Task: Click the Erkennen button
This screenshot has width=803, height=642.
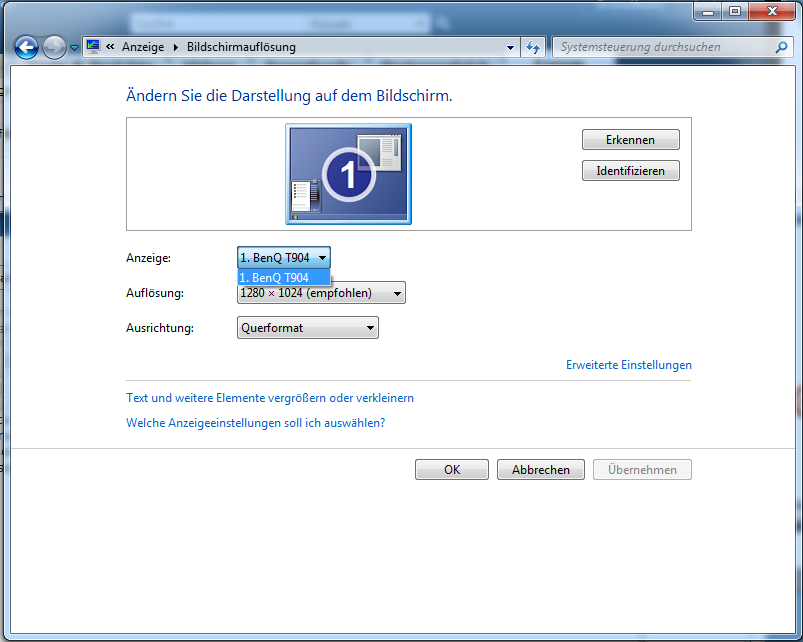Action: (x=630, y=140)
